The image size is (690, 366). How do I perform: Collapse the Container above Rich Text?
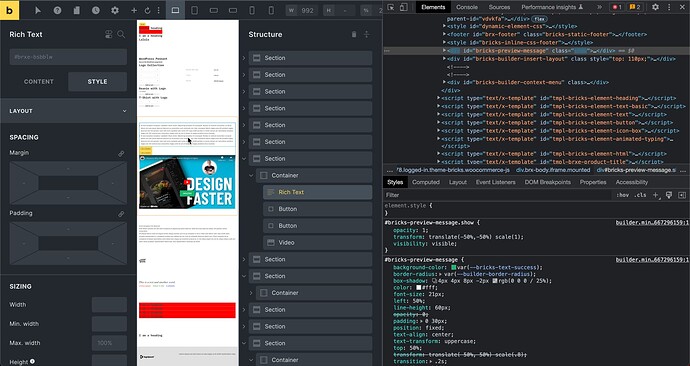pos(251,176)
